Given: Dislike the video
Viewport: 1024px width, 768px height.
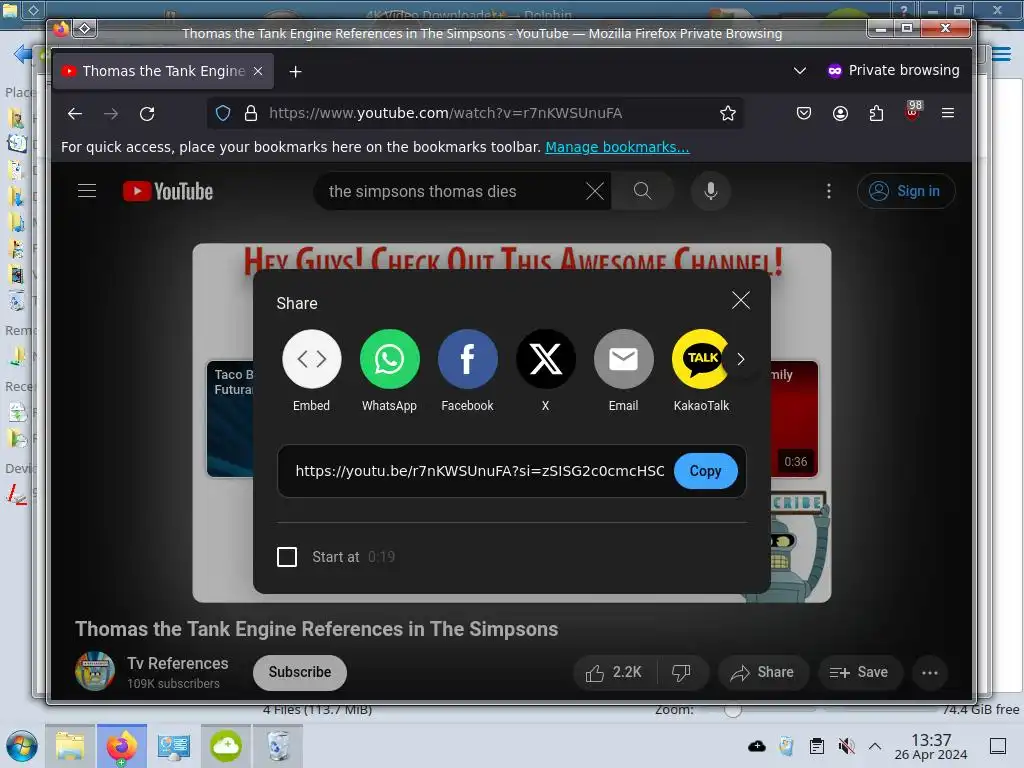Looking at the screenshot, I should pos(682,673).
